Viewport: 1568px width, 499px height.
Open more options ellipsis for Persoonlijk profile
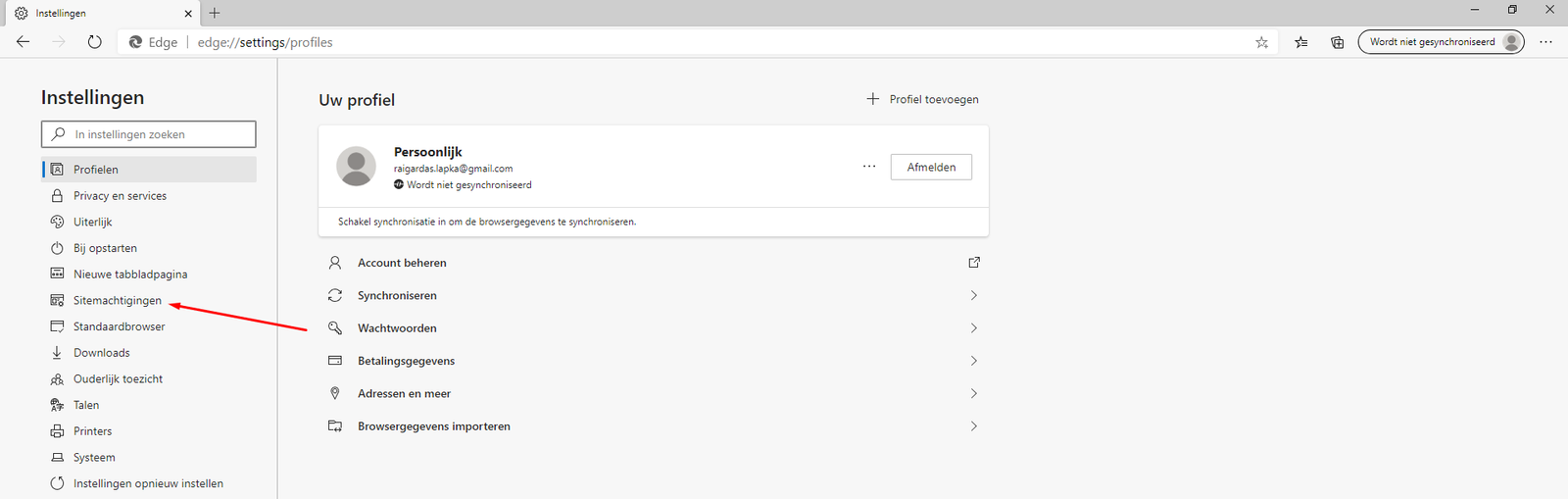(868, 167)
